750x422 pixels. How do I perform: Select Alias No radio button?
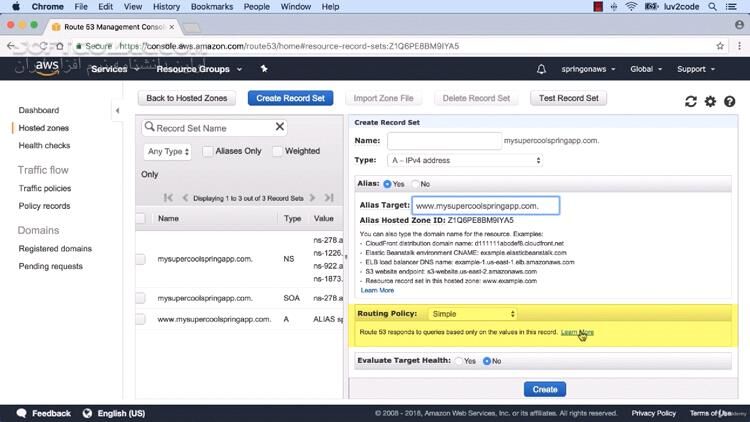tap(416, 184)
